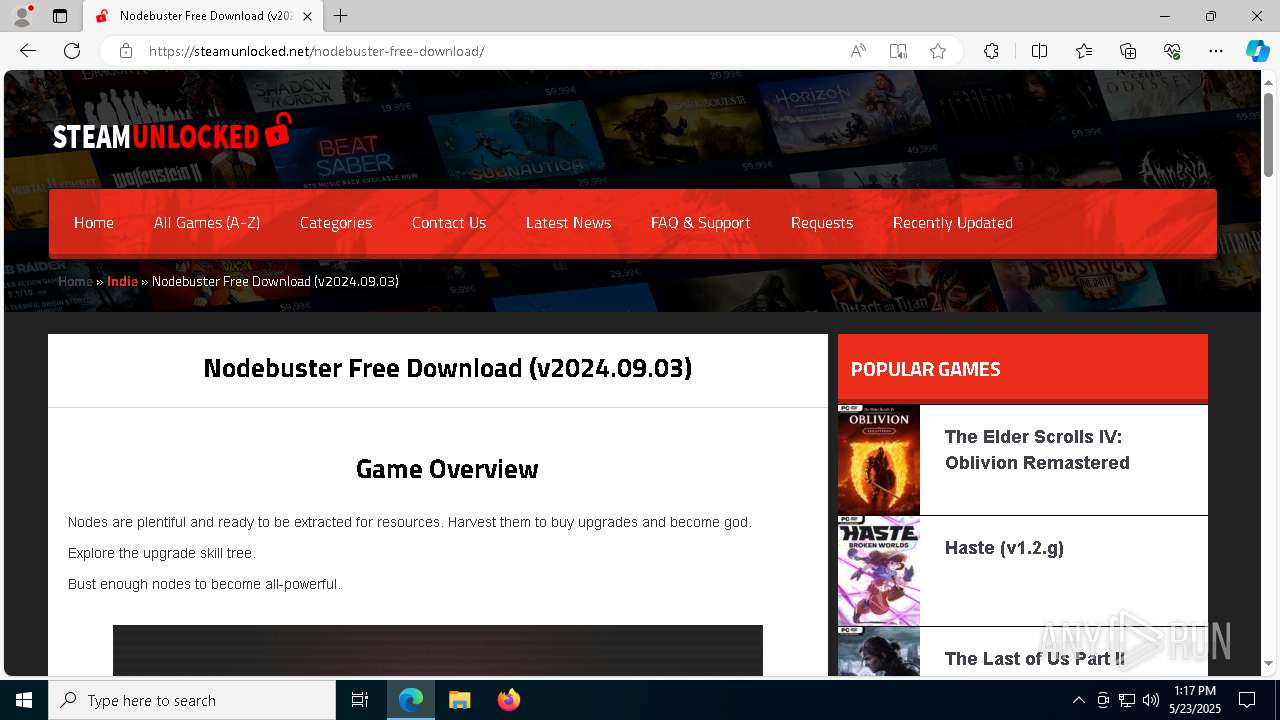Open the tab actions menu icon

pyautogui.click(x=60, y=16)
